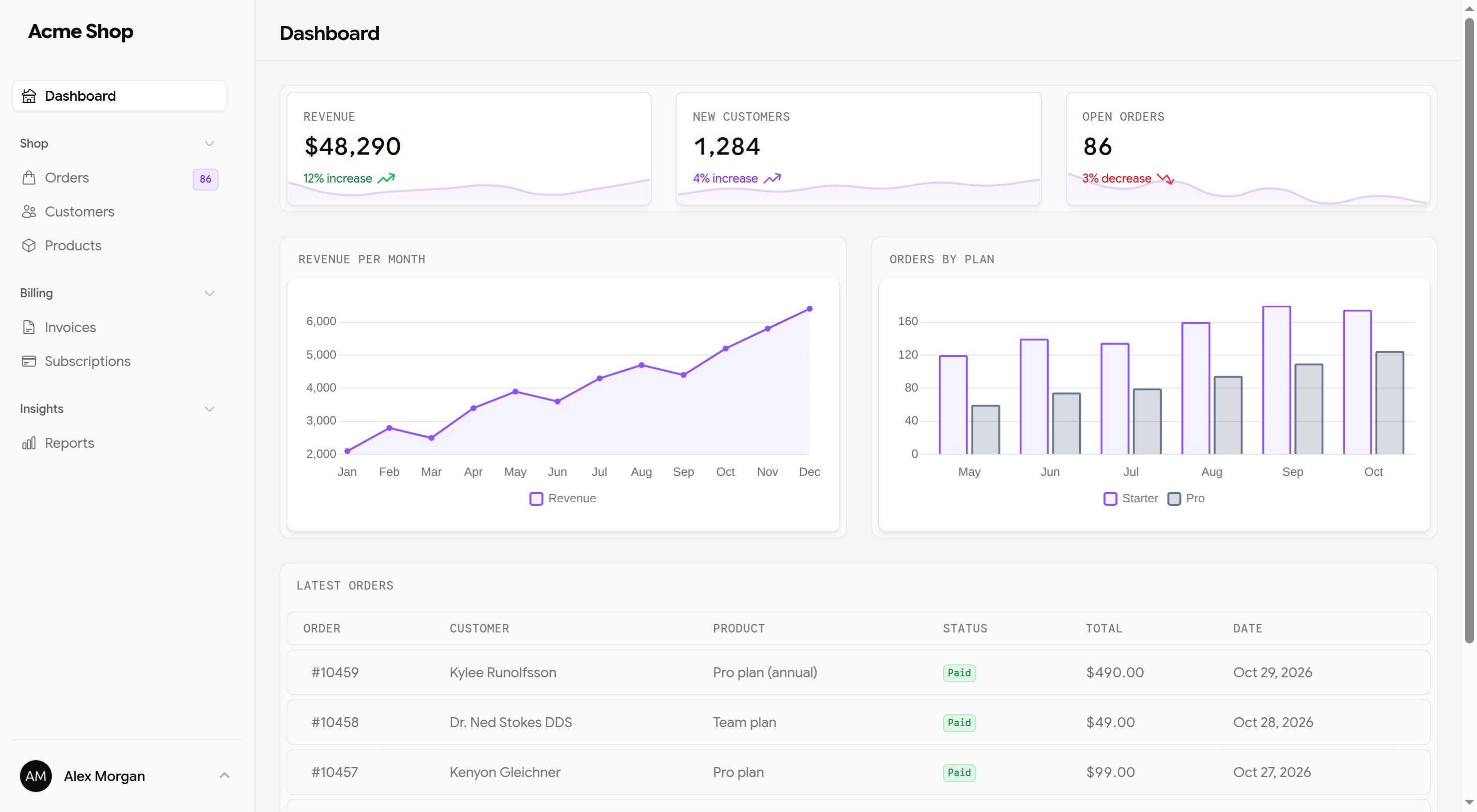Open order #10458
Viewport: 1477px width, 812px height.
(335, 722)
